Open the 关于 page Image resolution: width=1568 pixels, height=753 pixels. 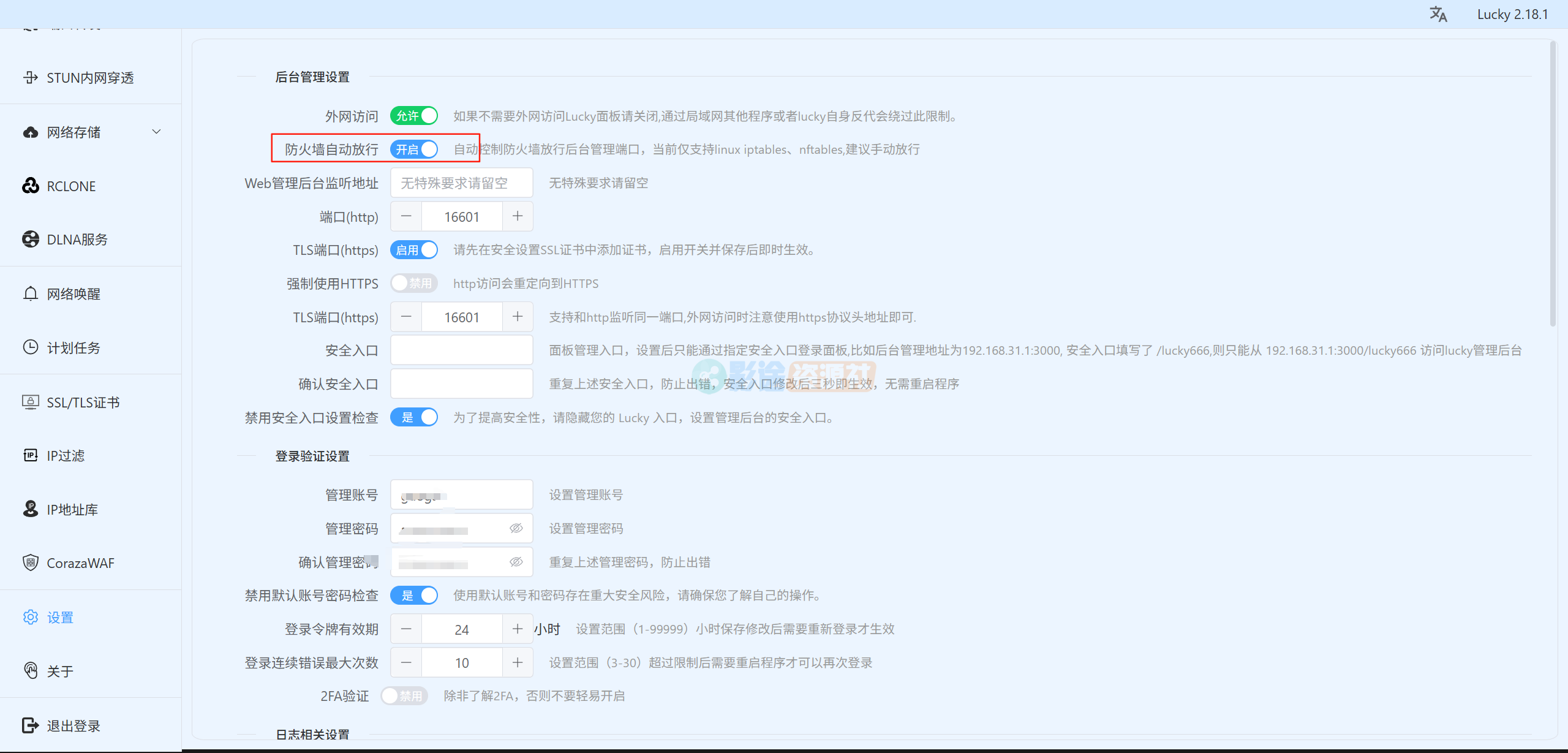tap(60, 670)
